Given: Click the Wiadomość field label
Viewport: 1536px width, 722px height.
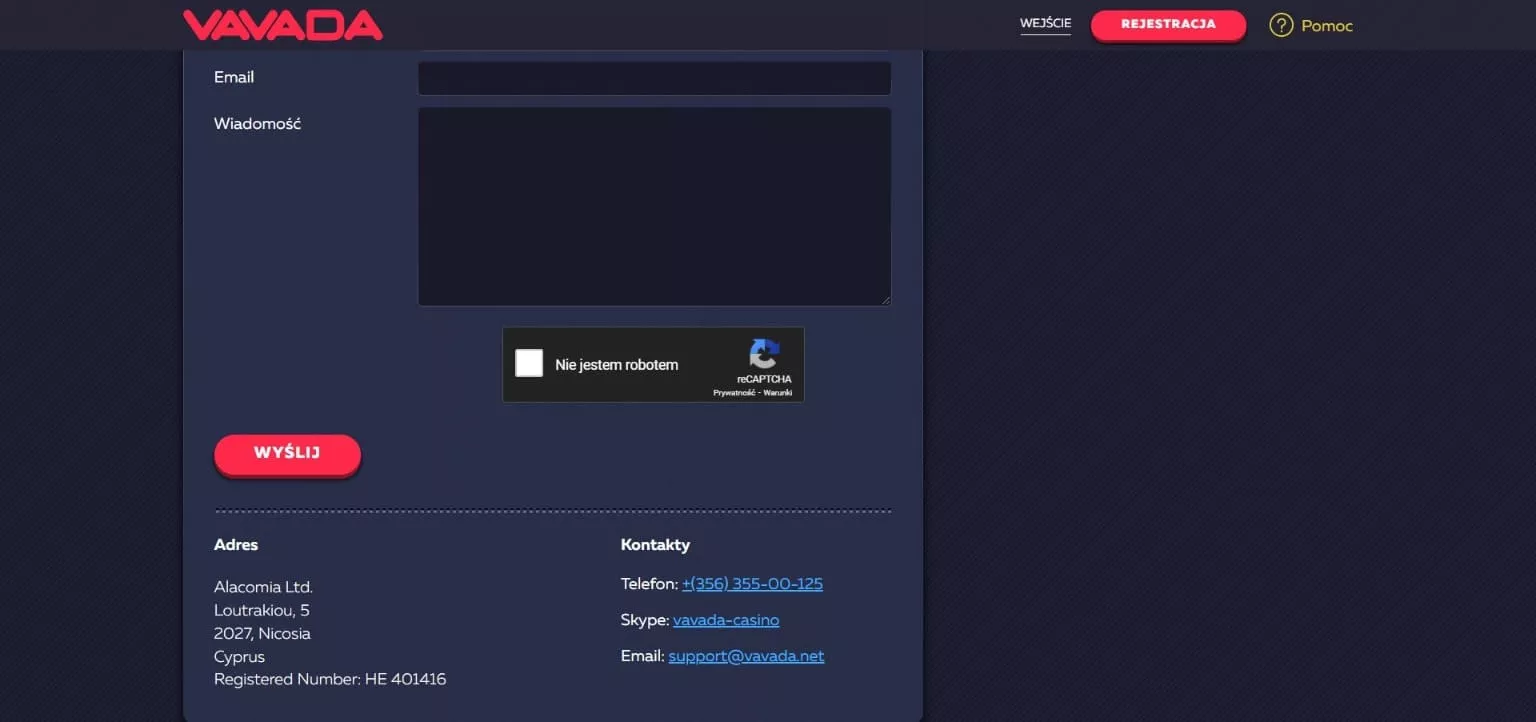Looking at the screenshot, I should pyautogui.click(x=257, y=124).
